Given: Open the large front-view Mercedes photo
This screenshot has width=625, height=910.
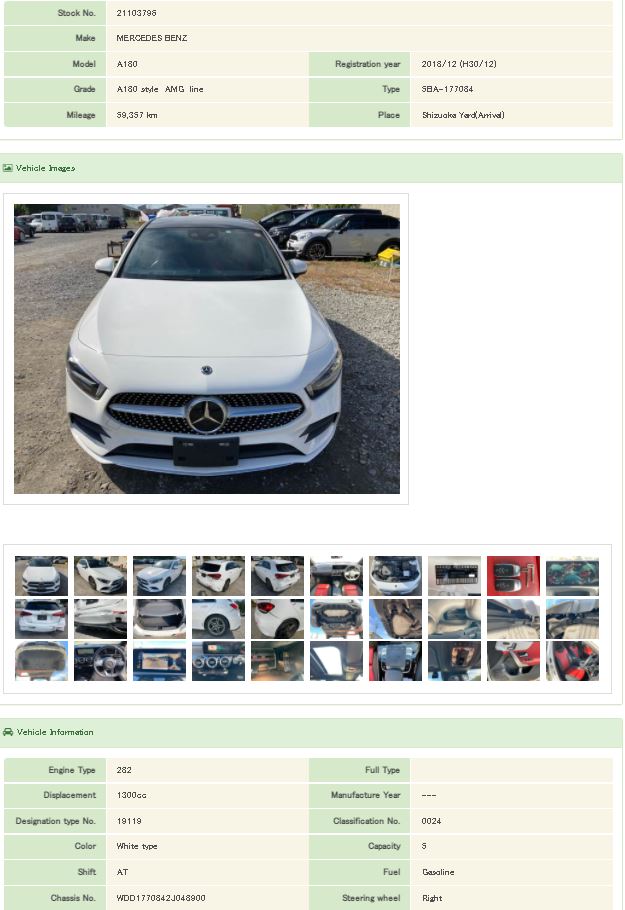Looking at the screenshot, I should tap(207, 349).
